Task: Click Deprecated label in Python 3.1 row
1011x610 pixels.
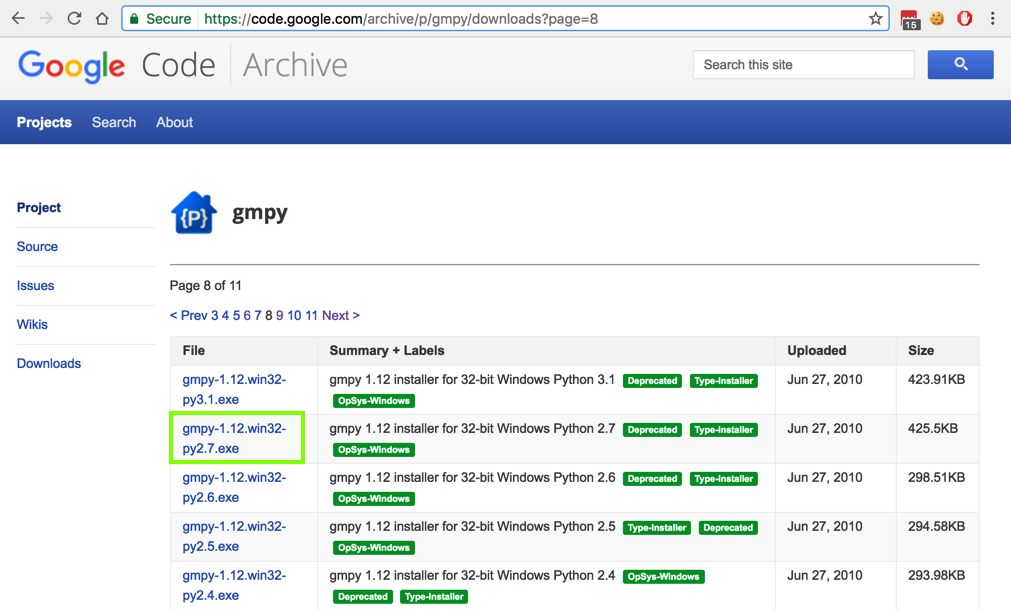Action: [x=653, y=381]
